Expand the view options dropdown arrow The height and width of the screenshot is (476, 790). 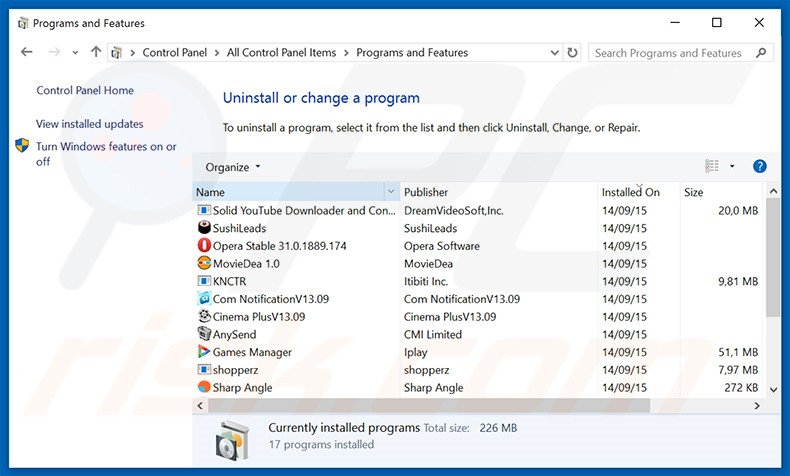(732, 167)
